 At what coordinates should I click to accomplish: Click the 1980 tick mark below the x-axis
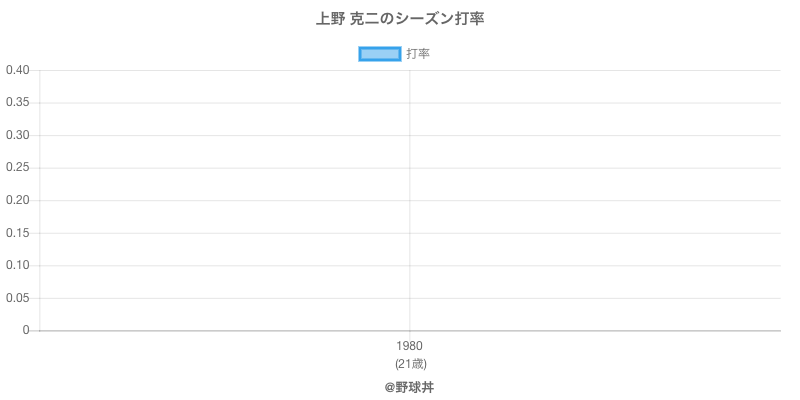(410, 335)
